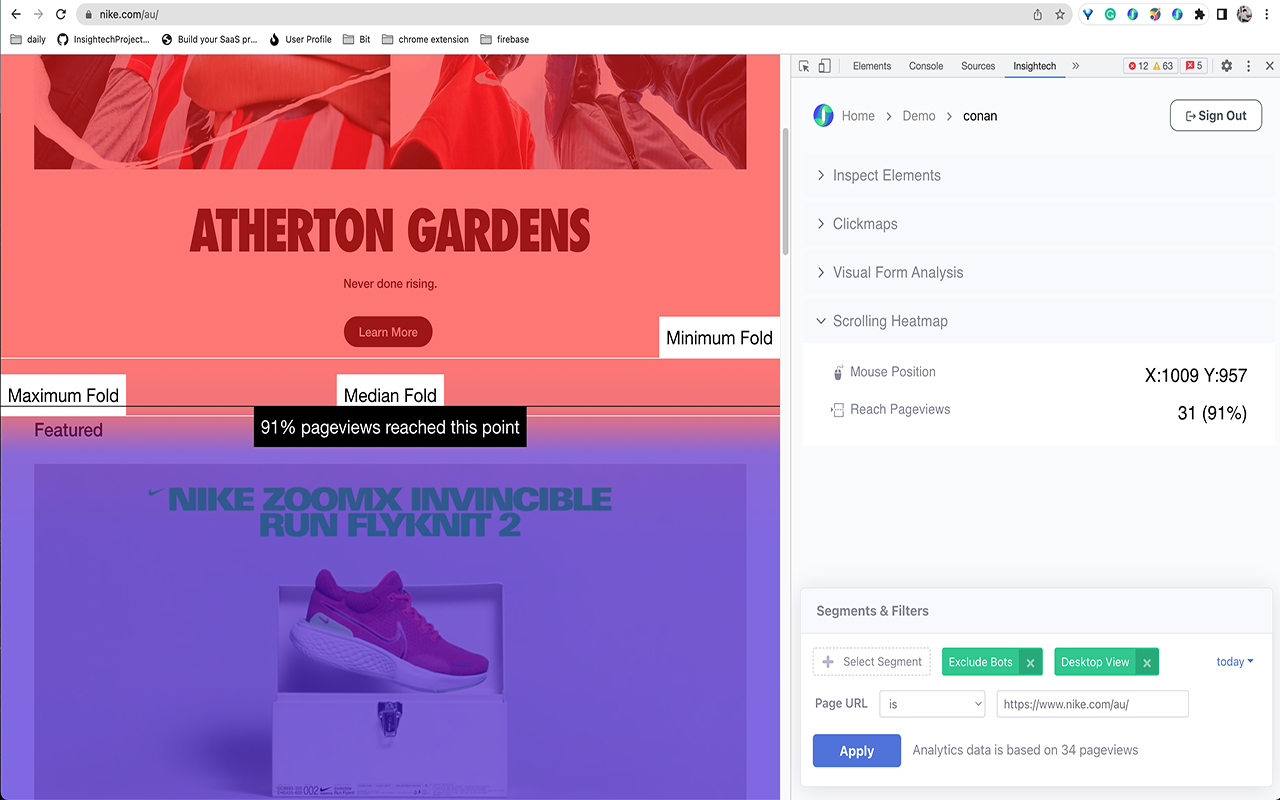Image resolution: width=1280 pixels, height=800 pixels.
Task: Click the share icon in address bar
Action: click(1038, 15)
